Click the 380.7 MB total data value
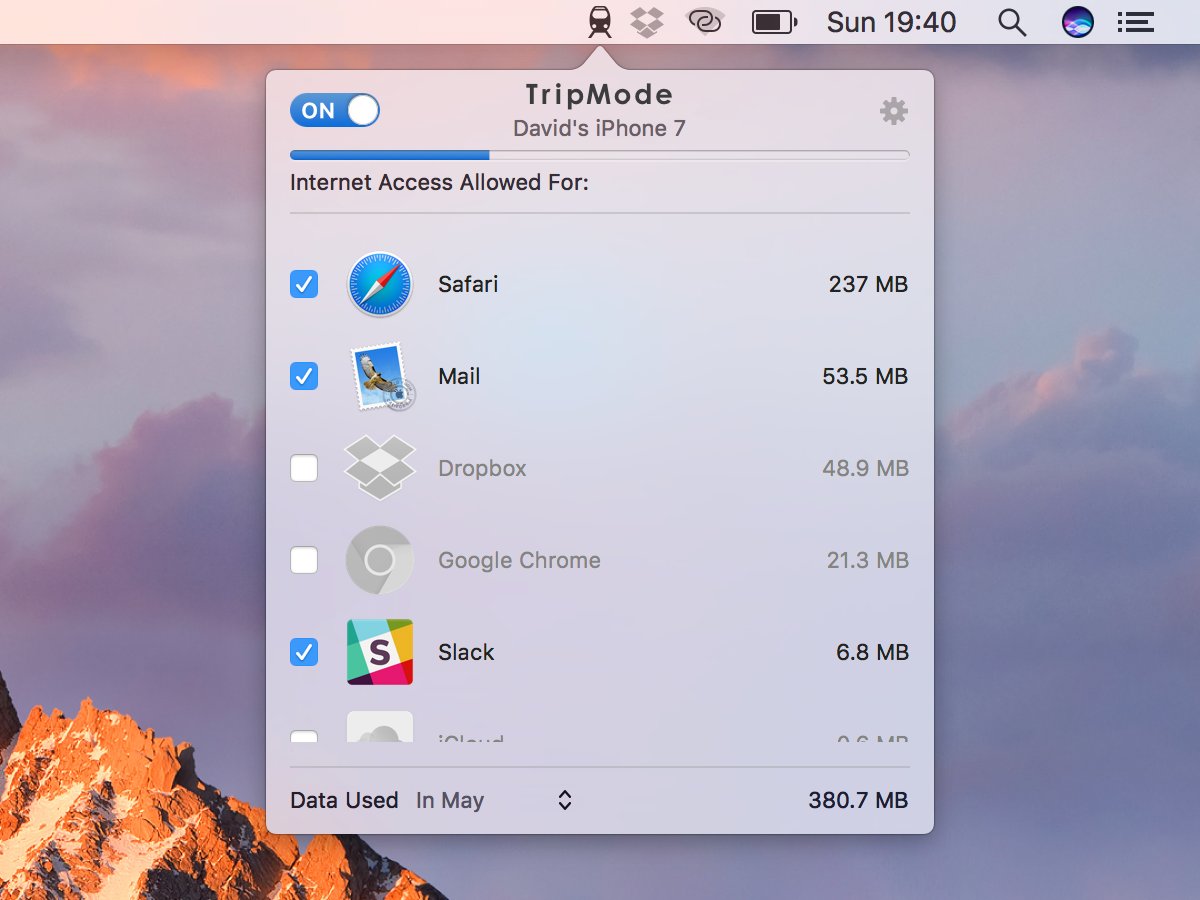Image resolution: width=1200 pixels, height=900 pixels. [x=858, y=800]
